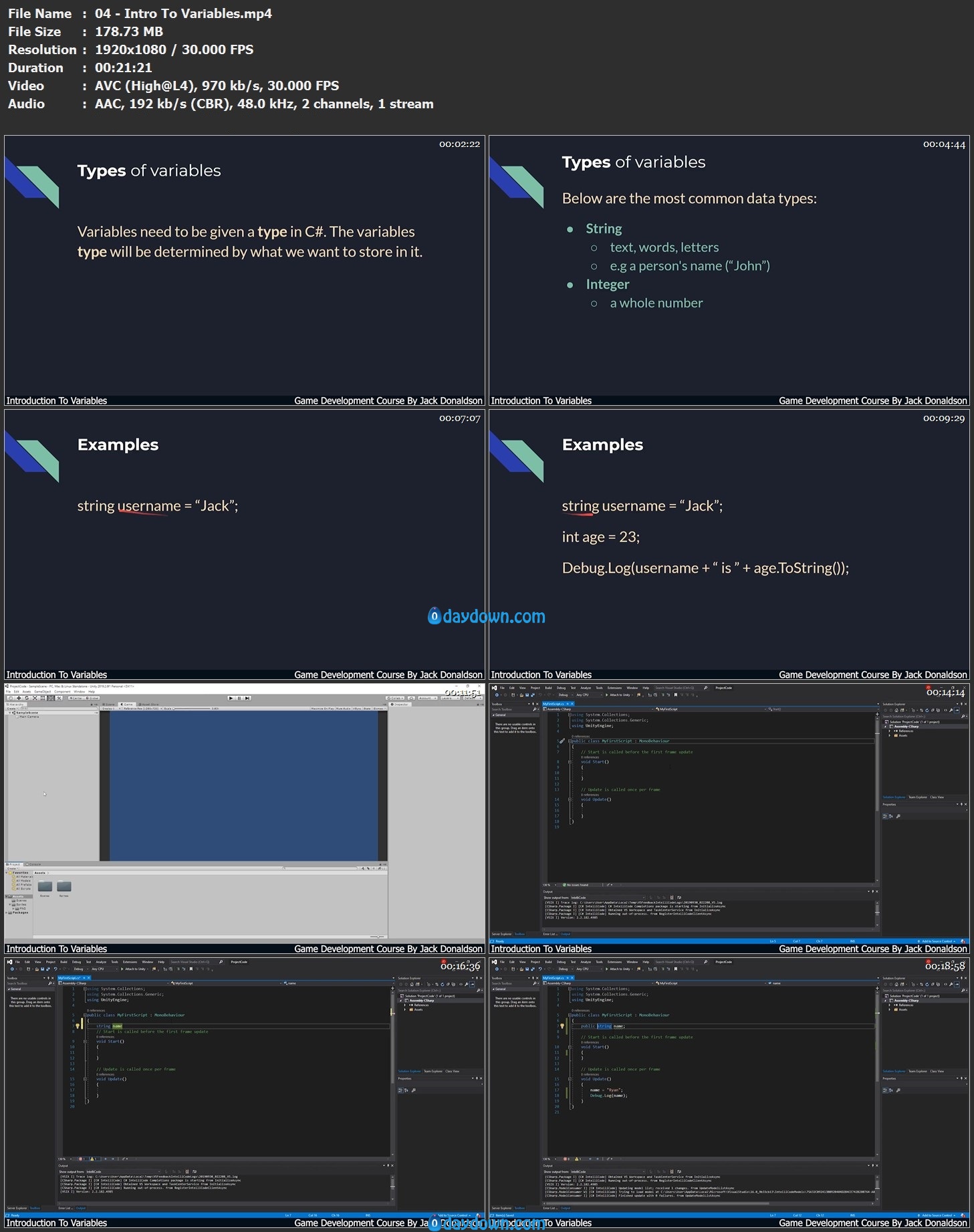This screenshot has width=974, height=1232.
Task: Click Unity's Play button in 00:11:51 frame
Action: 231,698
